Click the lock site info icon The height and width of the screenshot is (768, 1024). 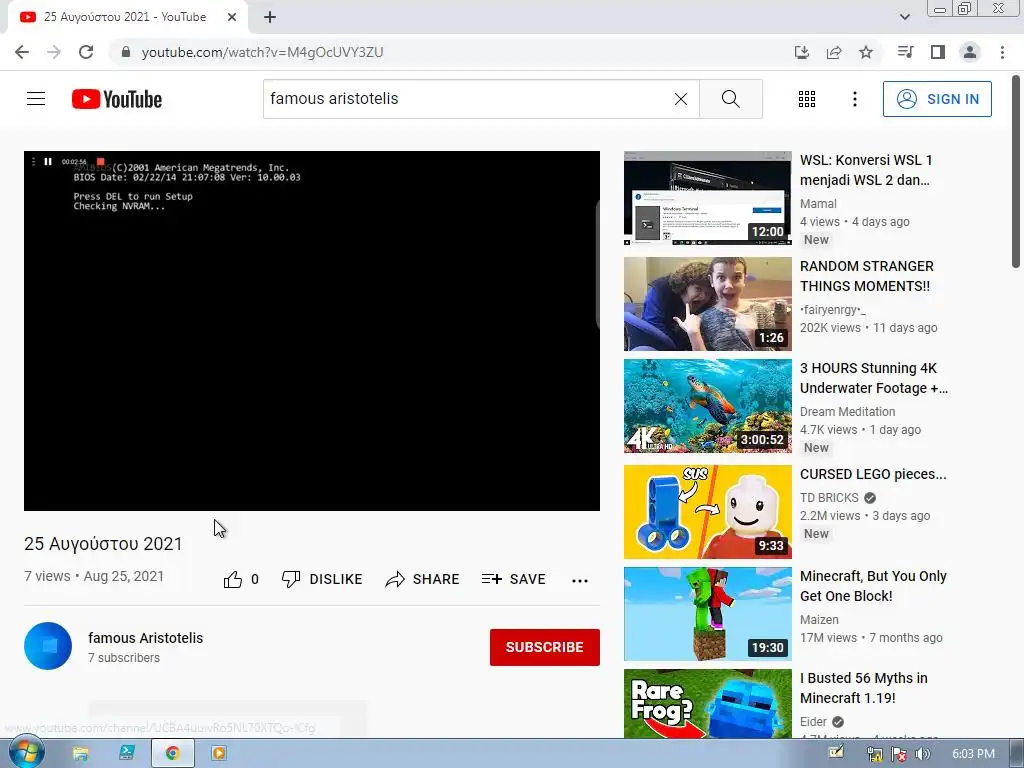point(126,52)
